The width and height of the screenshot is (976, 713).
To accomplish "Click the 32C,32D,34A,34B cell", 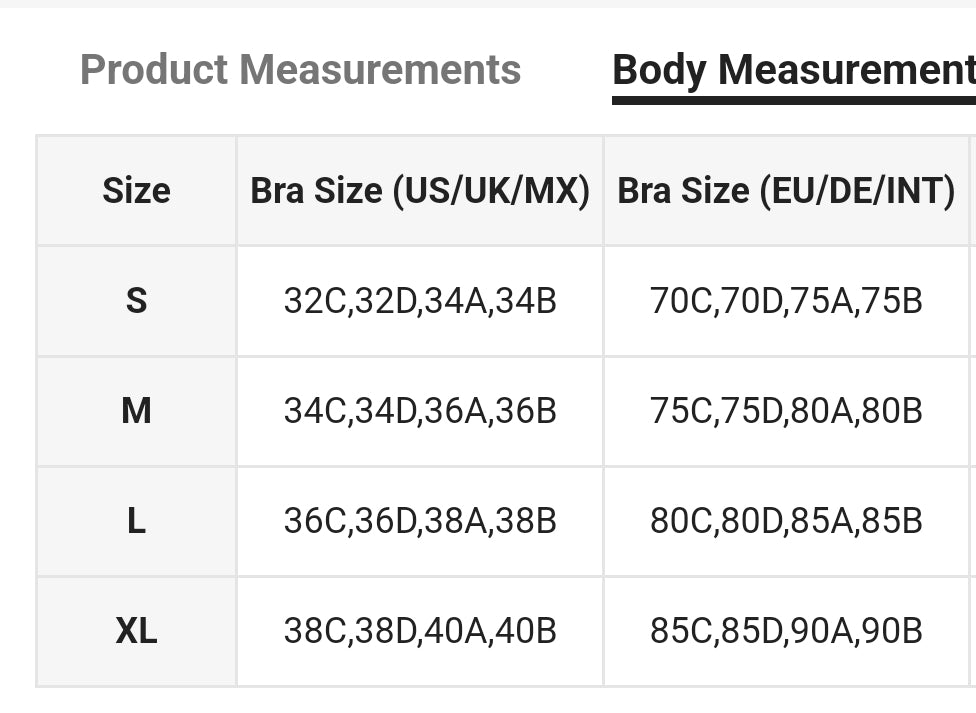I will pyautogui.click(x=420, y=300).
